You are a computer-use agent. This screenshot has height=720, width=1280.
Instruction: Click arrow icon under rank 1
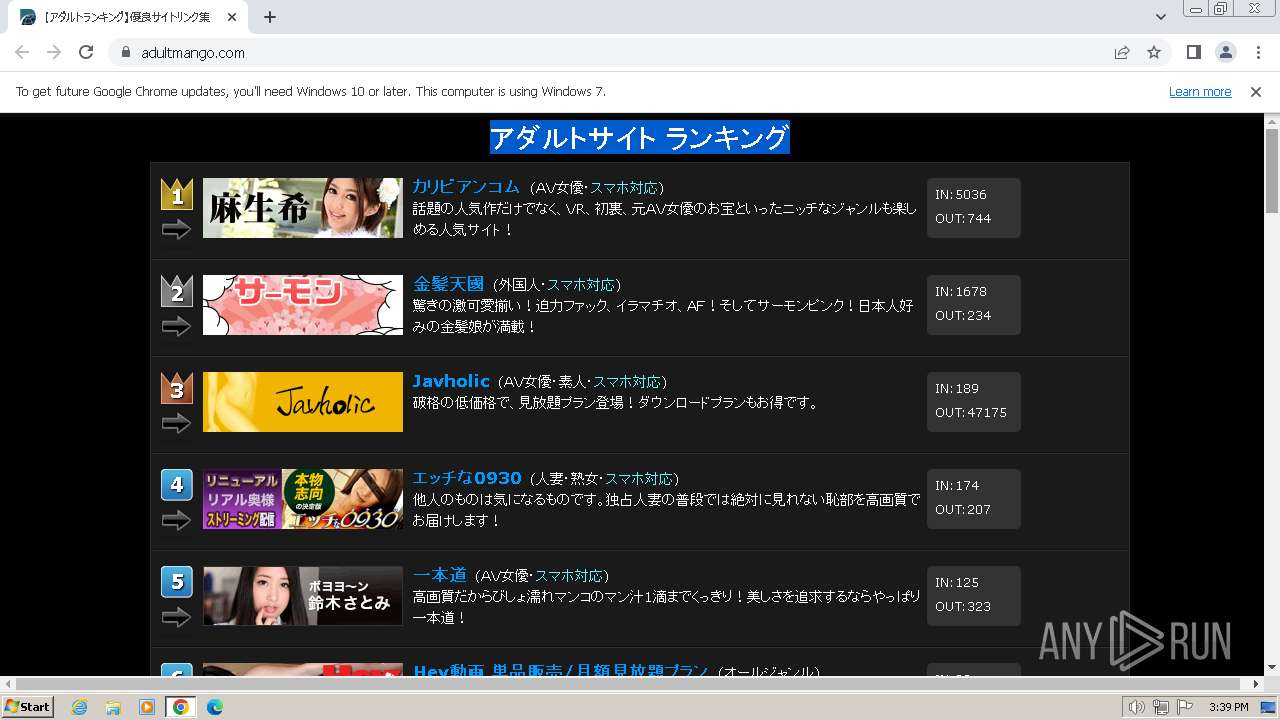coord(176,230)
